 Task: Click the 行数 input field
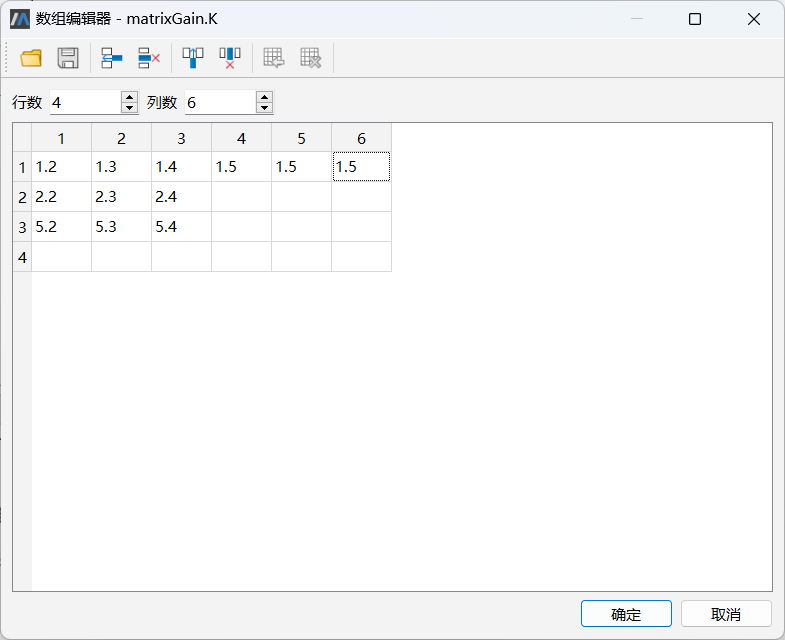tap(84, 103)
